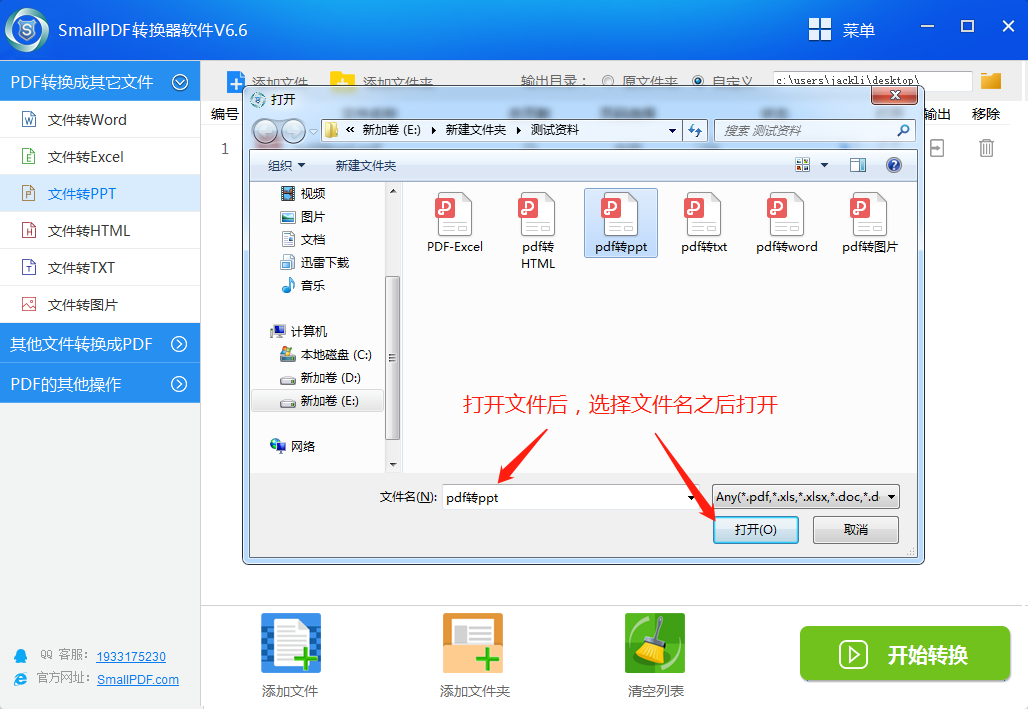Click the PDF-Excel file icon

[454, 215]
